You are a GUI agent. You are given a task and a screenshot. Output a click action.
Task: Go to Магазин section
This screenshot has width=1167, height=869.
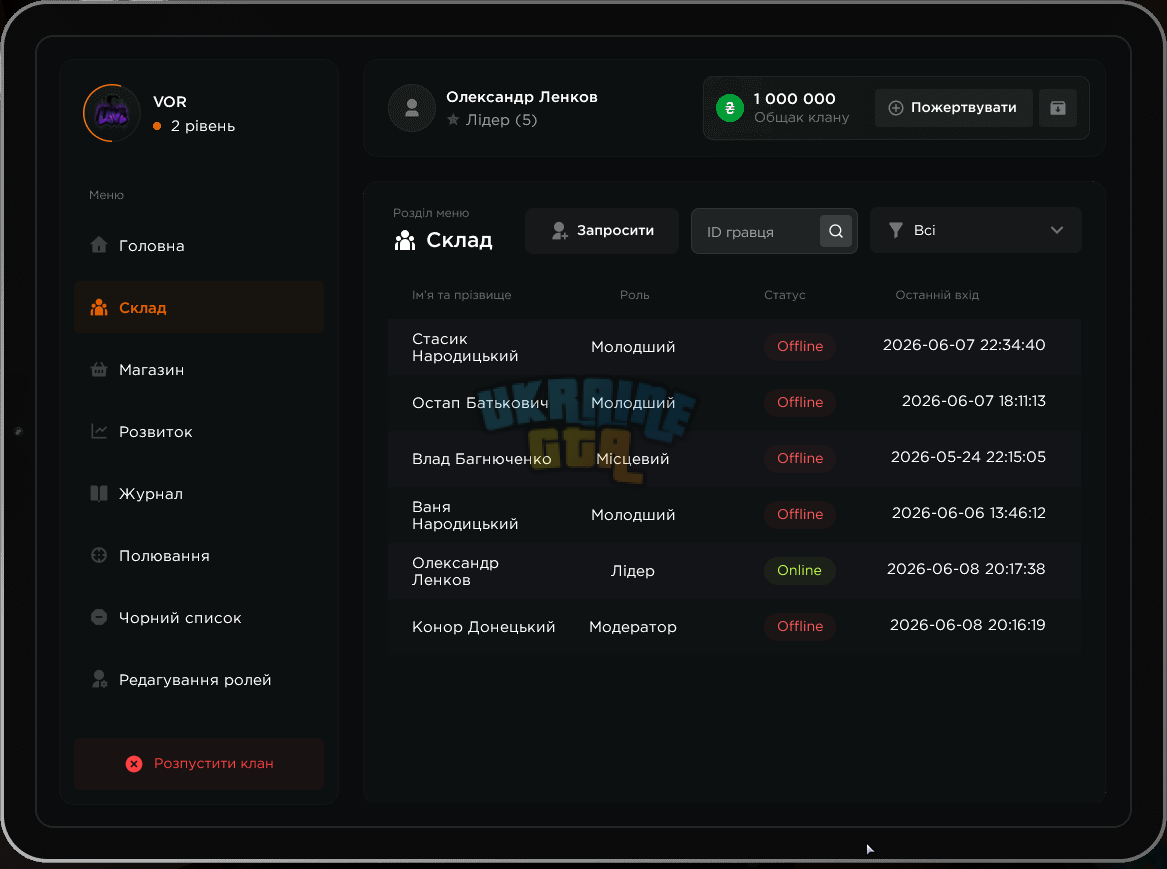(x=199, y=370)
